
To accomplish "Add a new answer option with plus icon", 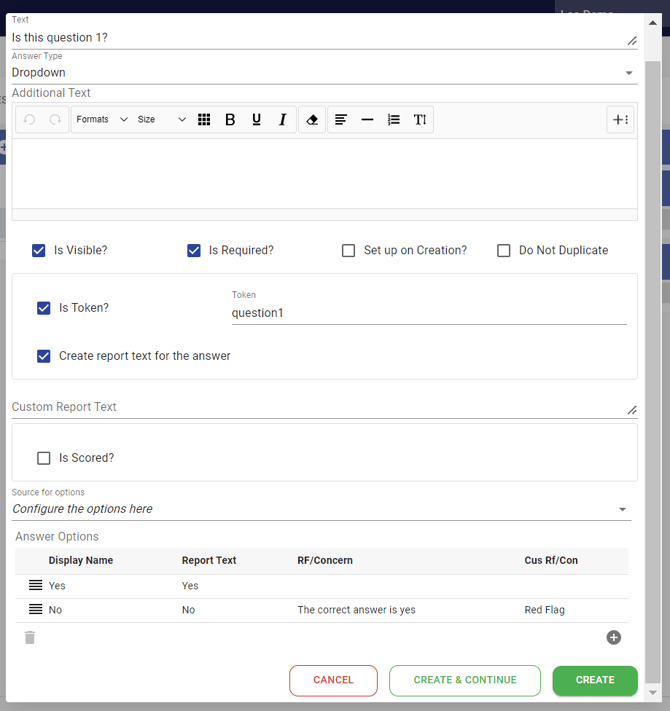I will (613, 637).
